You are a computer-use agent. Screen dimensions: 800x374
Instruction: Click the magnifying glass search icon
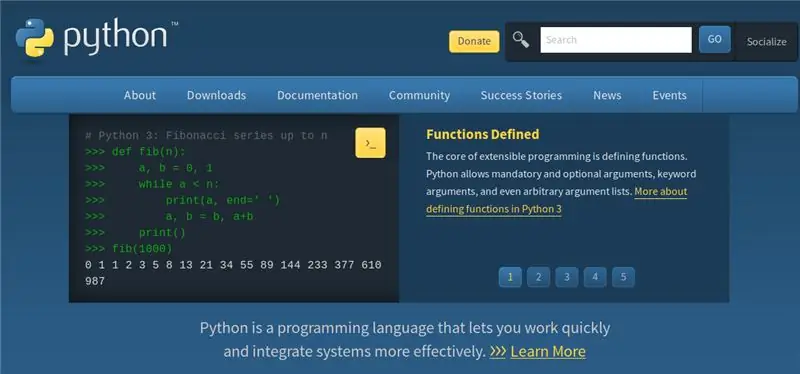(x=520, y=40)
